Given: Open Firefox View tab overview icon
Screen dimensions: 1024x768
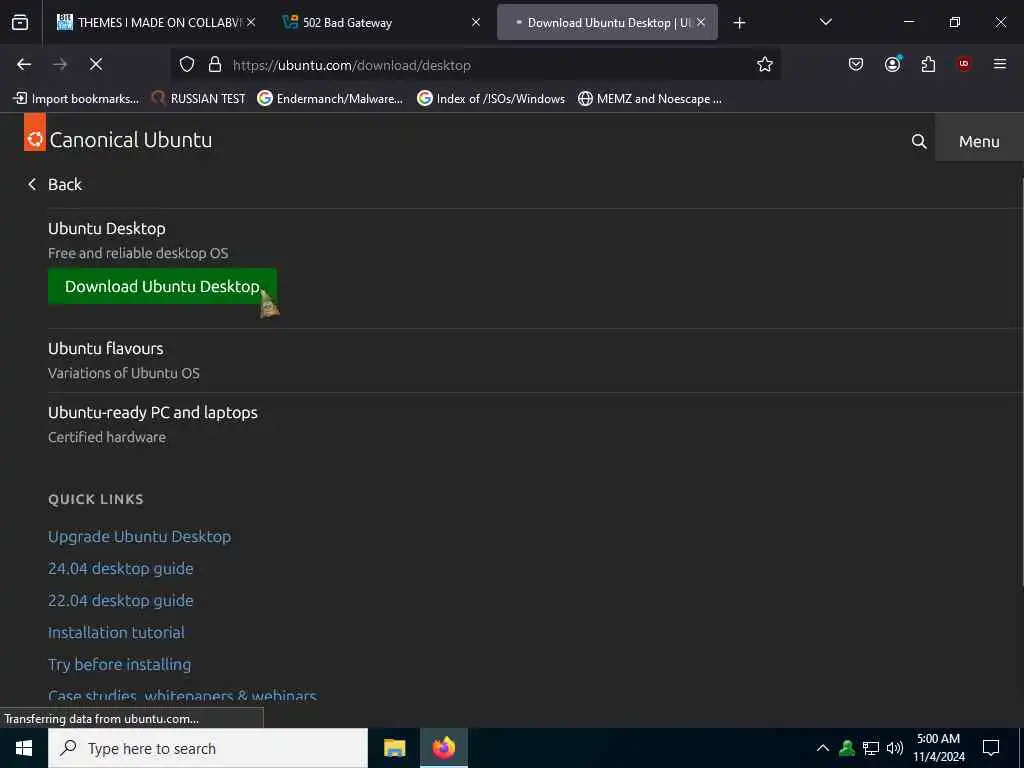Looking at the screenshot, I should pyautogui.click(x=20, y=23).
